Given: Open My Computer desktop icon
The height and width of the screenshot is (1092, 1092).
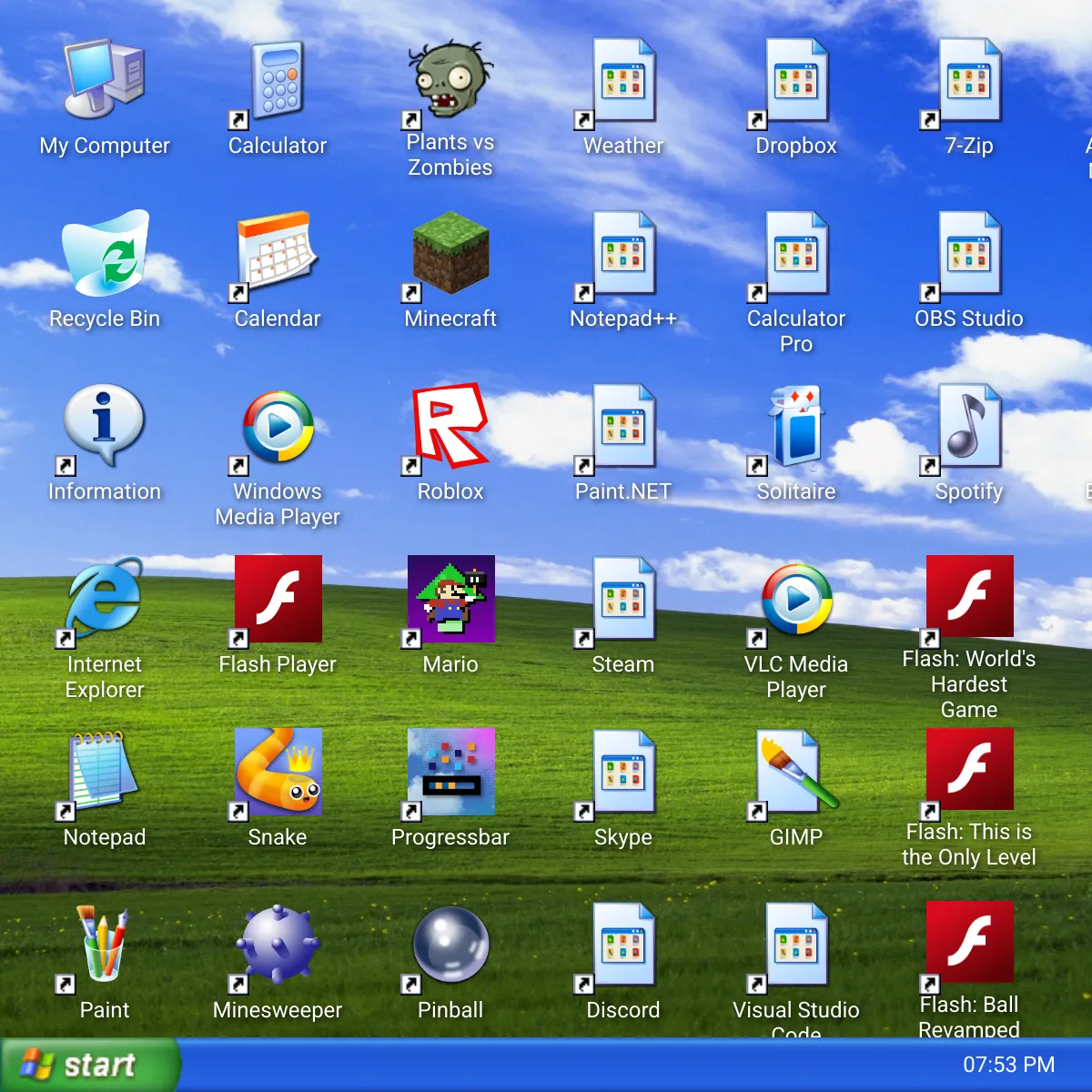Looking at the screenshot, I should (105, 80).
